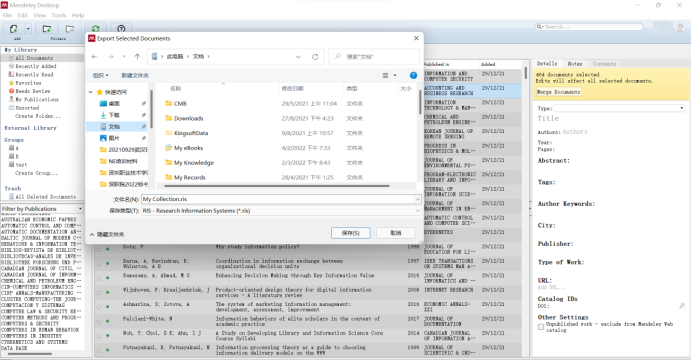Open the Filter by Publications dropdown
The height and width of the screenshot is (360, 692).
click(80, 209)
